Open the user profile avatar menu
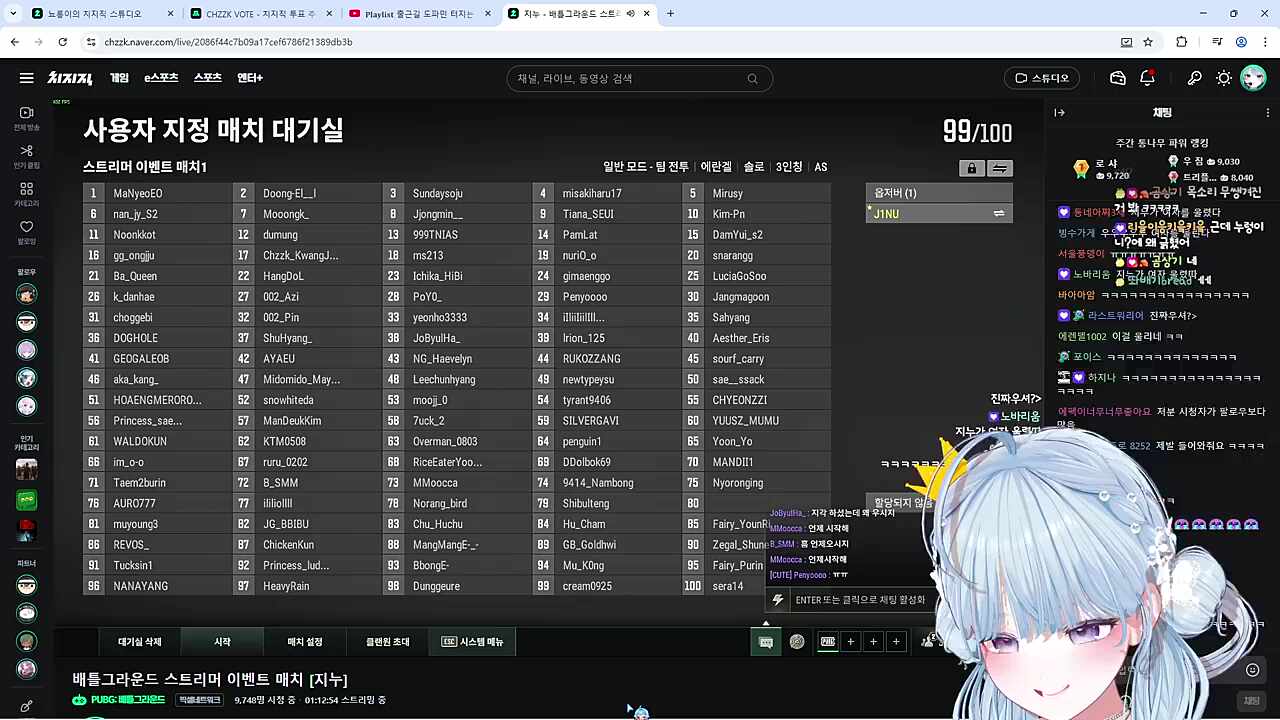This screenshot has width=1280, height=720. (x=1253, y=78)
